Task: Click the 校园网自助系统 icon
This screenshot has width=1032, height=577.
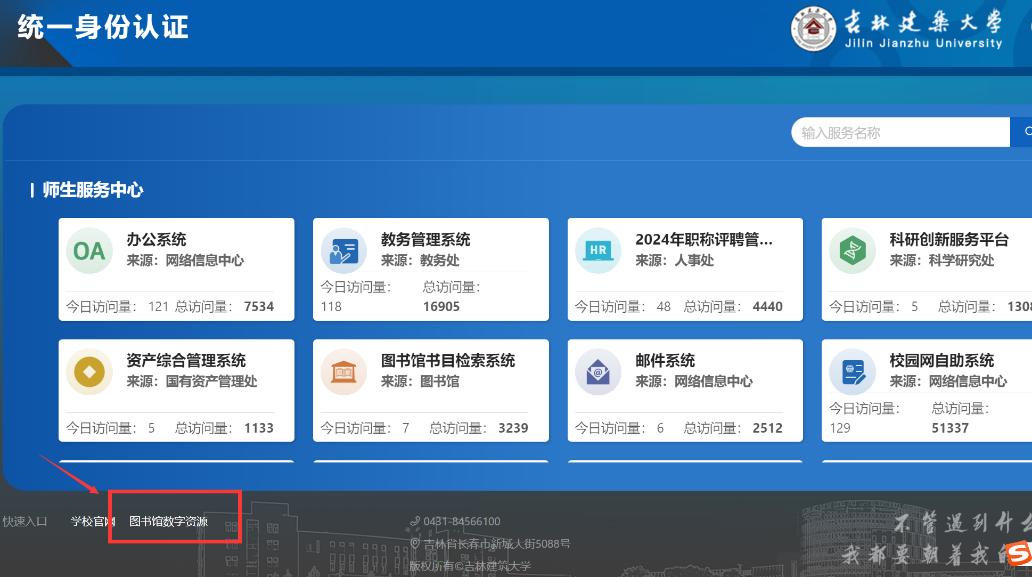Action: tap(853, 372)
